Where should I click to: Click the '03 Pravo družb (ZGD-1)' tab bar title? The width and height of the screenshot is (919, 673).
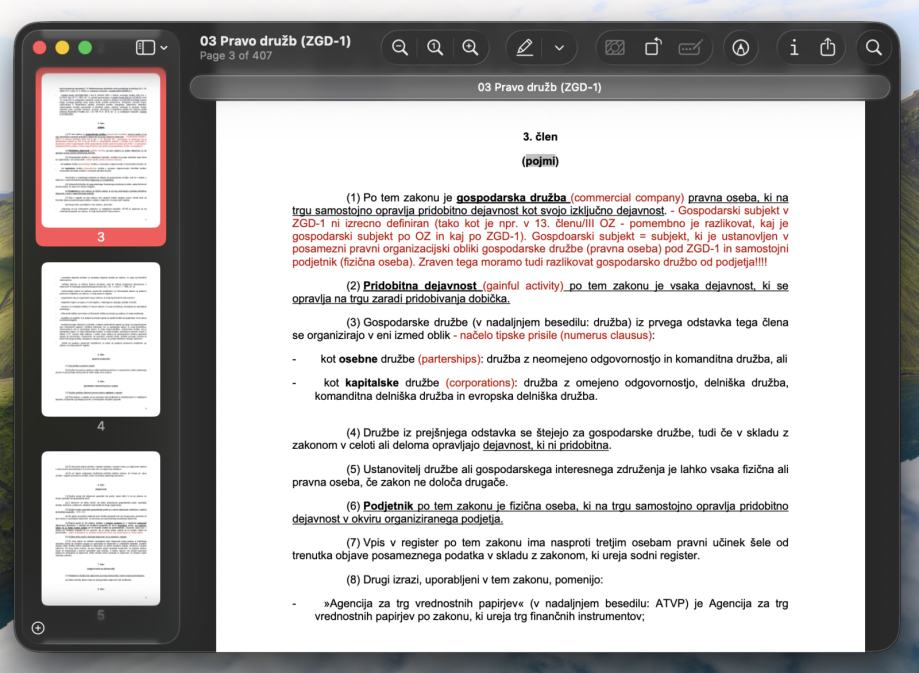pyautogui.click(x=539, y=87)
